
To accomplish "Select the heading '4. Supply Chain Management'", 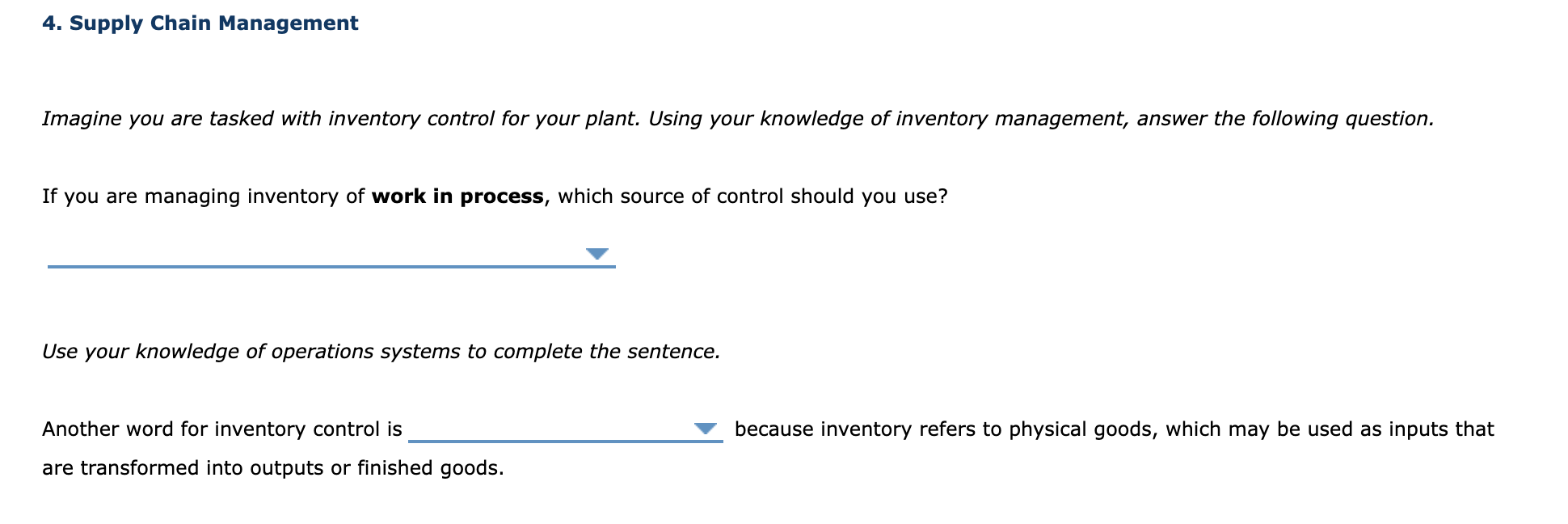I will pos(200,23).
